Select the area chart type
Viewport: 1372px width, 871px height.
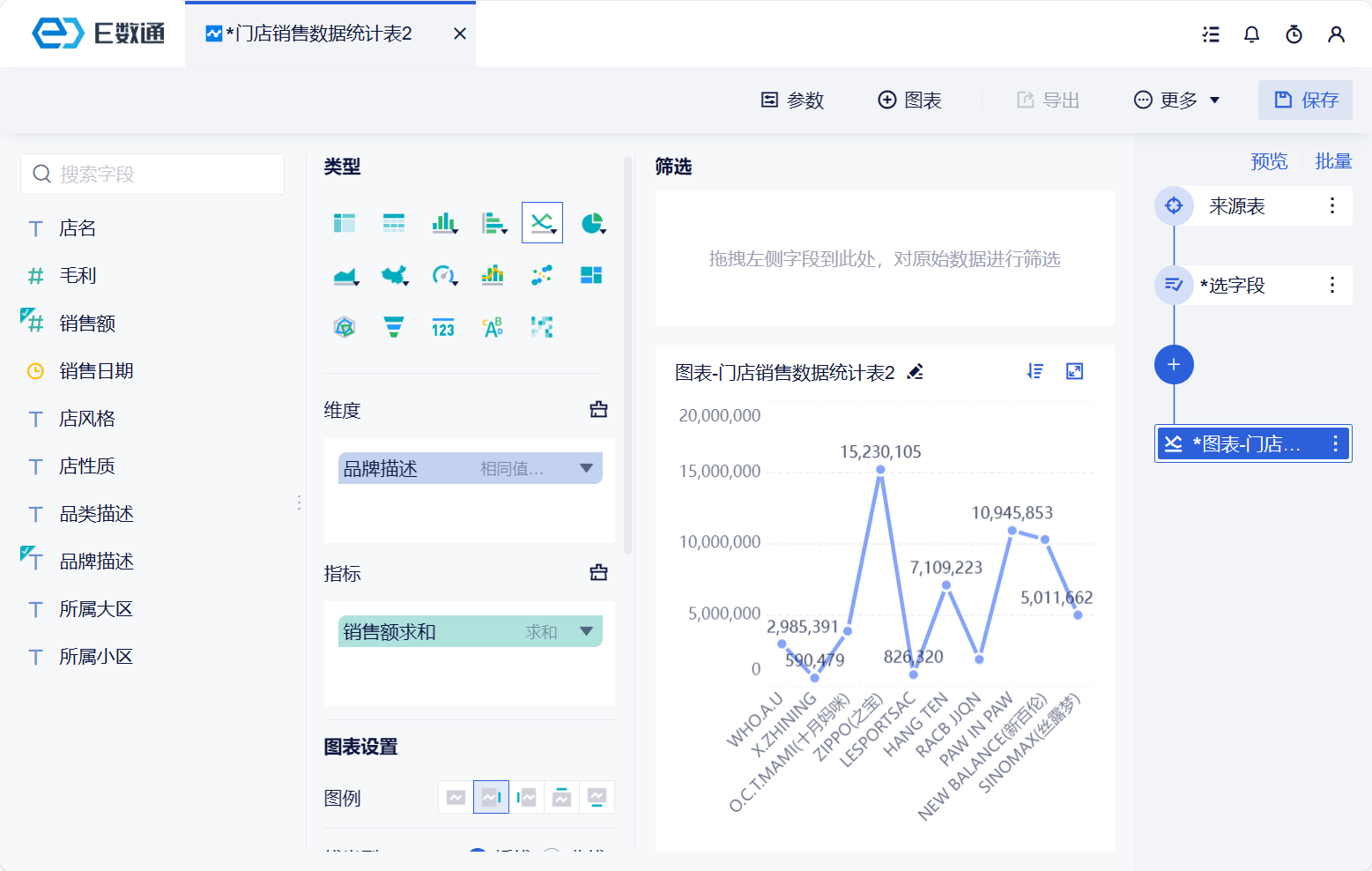pyautogui.click(x=345, y=276)
